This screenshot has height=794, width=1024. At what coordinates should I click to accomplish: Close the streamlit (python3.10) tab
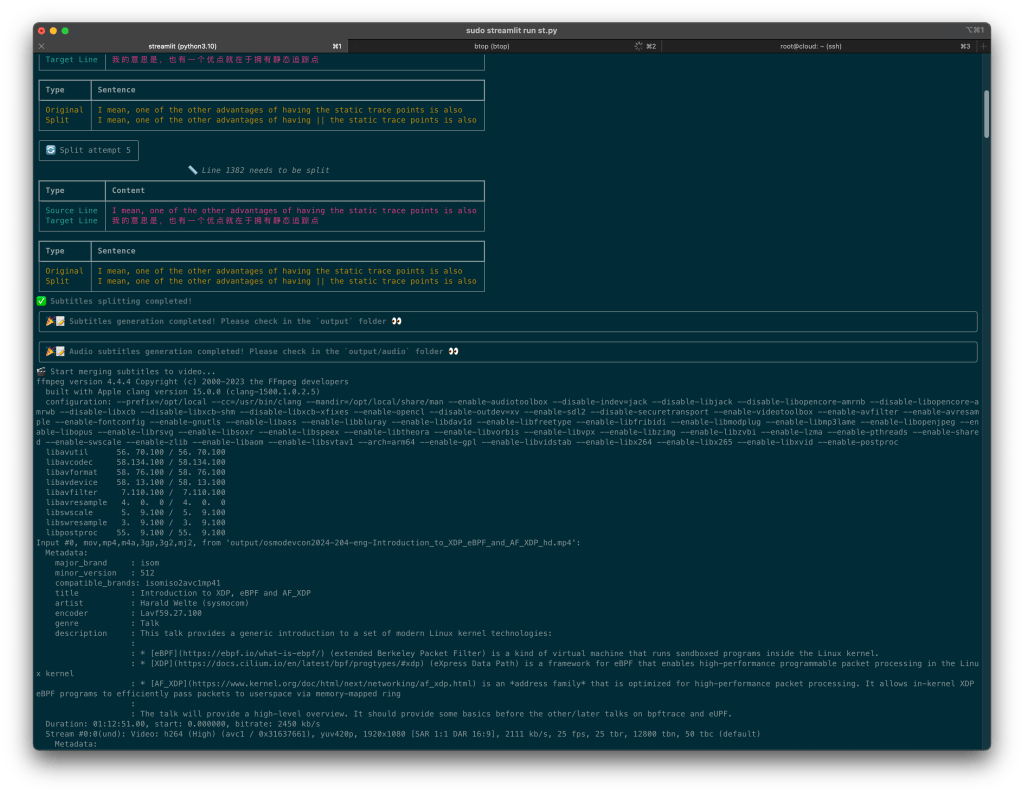tap(41, 46)
